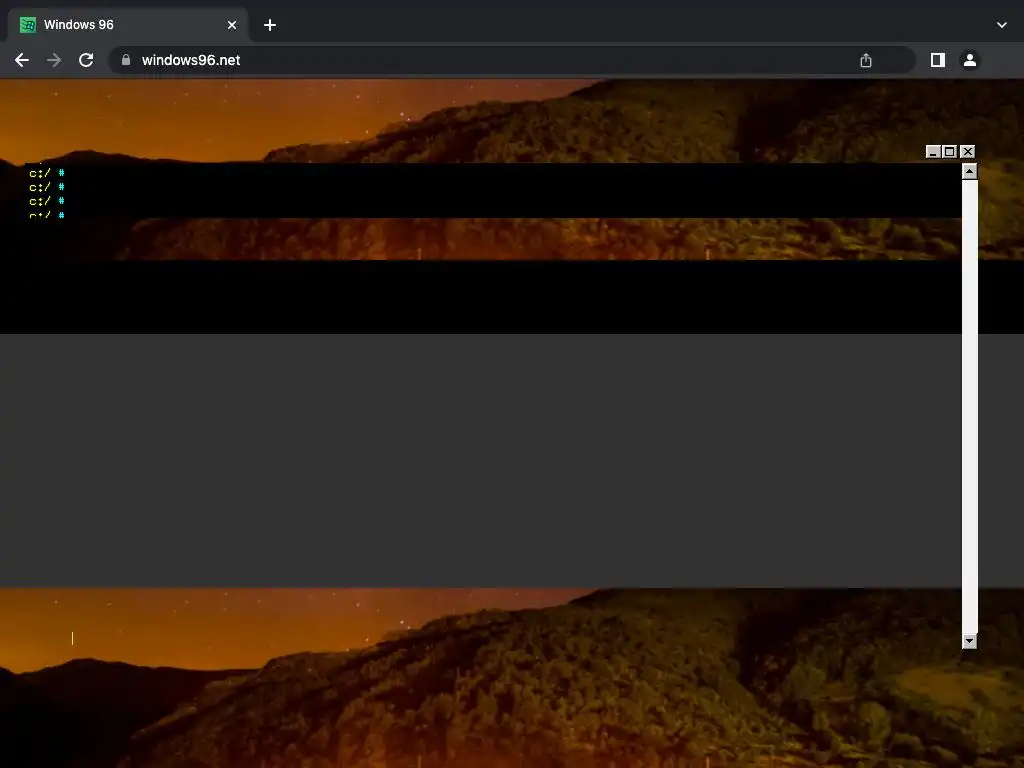The image size is (1024, 768).
Task: Maximize the terminal window
Action: [x=950, y=152]
